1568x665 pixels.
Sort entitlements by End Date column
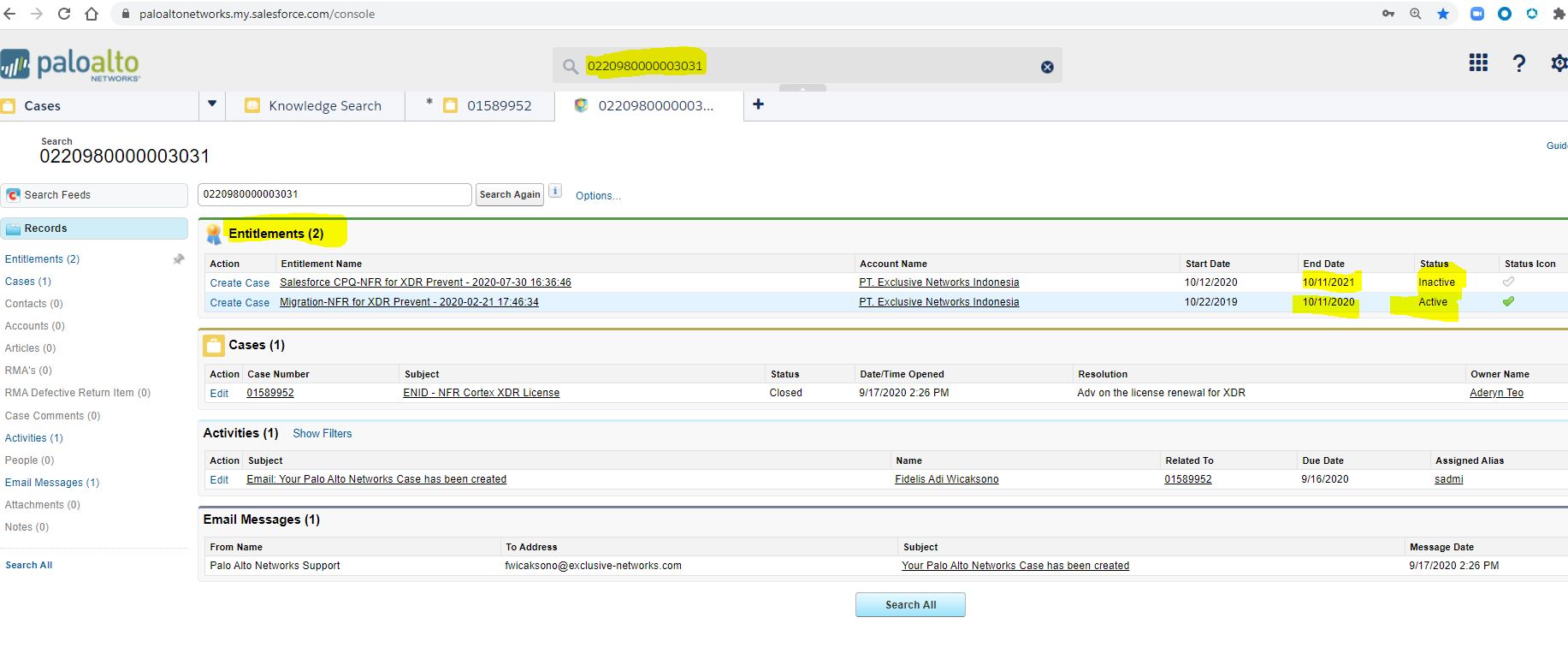pyautogui.click(x=1323, y=264)
